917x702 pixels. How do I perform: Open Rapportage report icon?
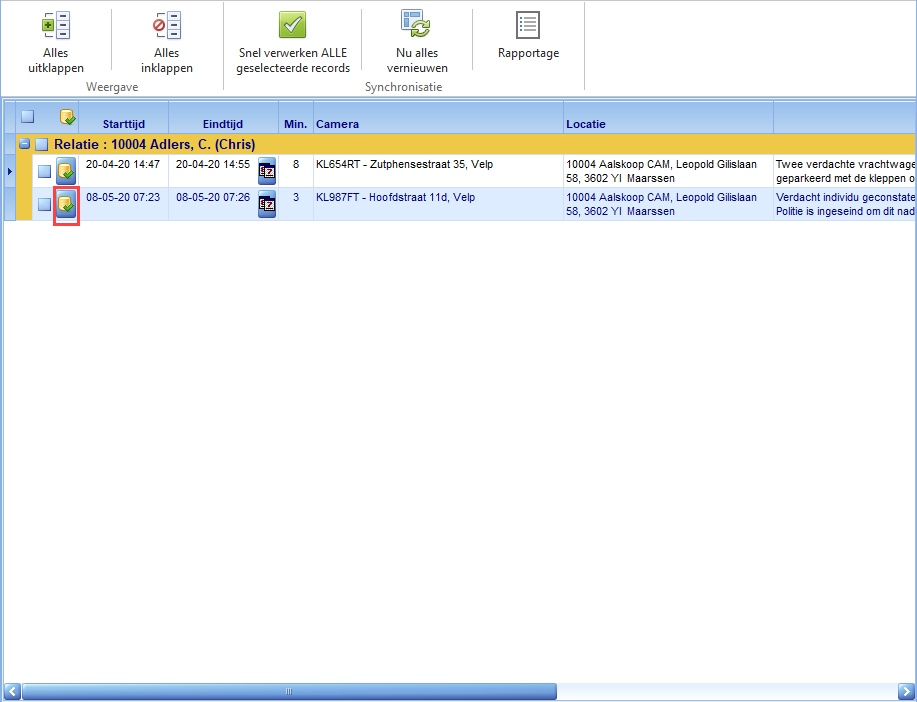tap(528, 25)
